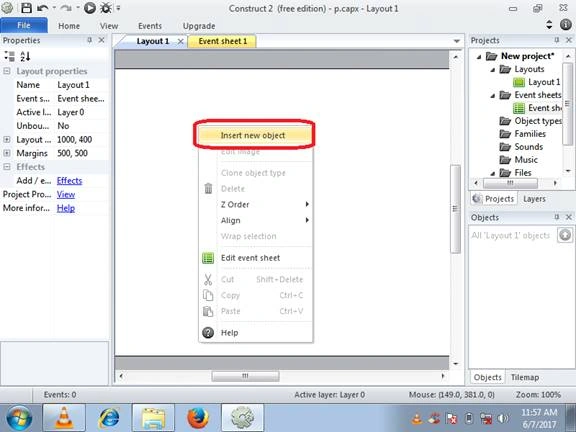Collapse the New project tree node

[479, 57]
